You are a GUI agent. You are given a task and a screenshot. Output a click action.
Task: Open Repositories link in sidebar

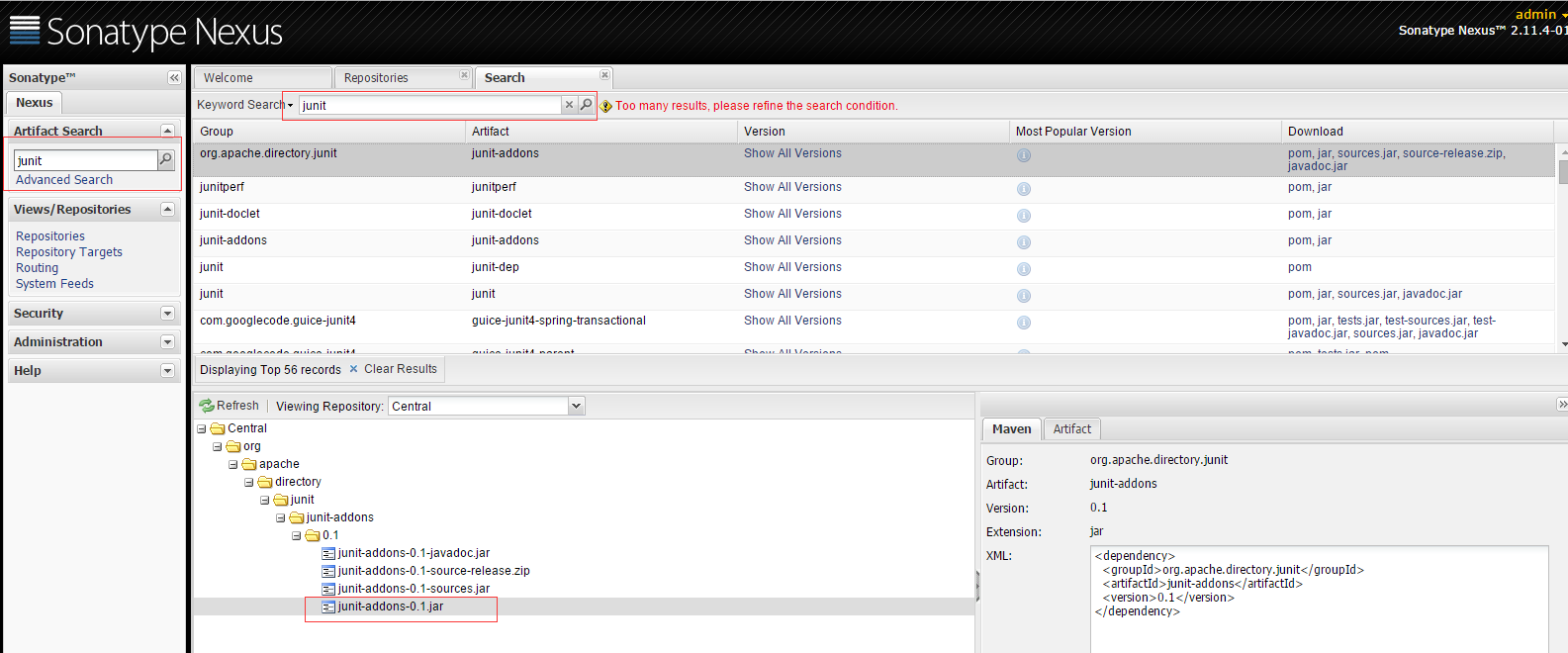click(50, 235)
